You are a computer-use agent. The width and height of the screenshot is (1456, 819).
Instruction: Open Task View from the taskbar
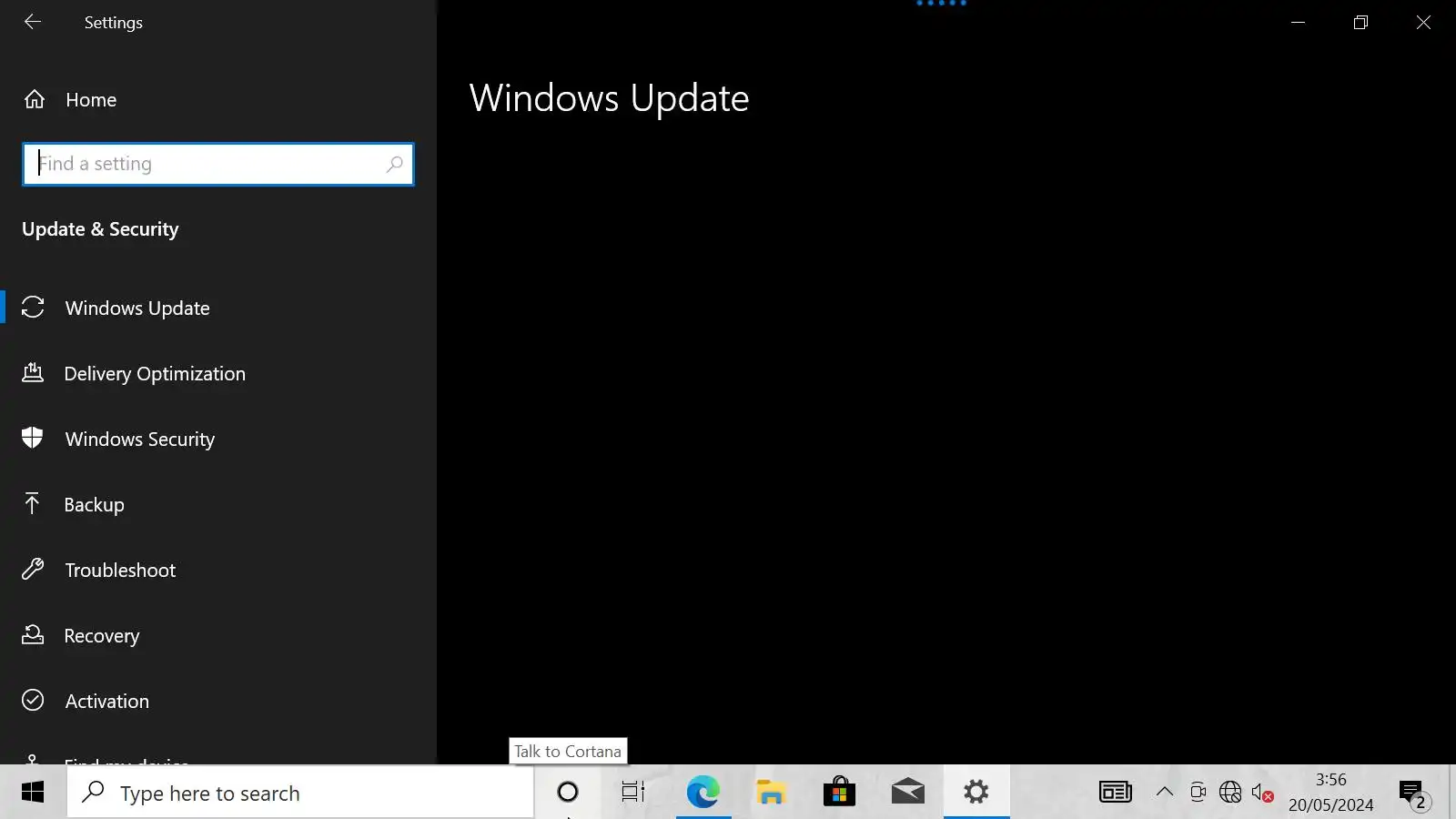[x=633, y=793]
